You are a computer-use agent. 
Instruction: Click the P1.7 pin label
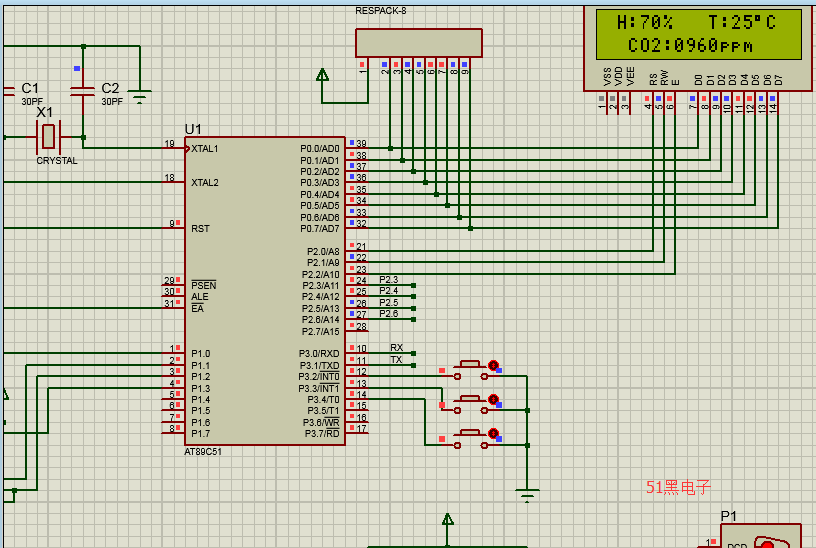click(200, 434)
